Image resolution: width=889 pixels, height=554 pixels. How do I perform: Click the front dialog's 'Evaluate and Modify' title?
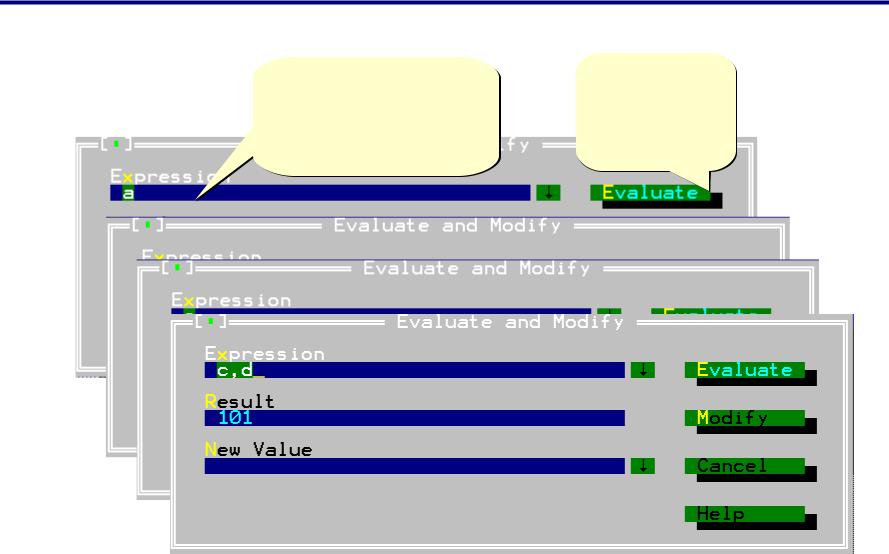(x=510, y=322)
